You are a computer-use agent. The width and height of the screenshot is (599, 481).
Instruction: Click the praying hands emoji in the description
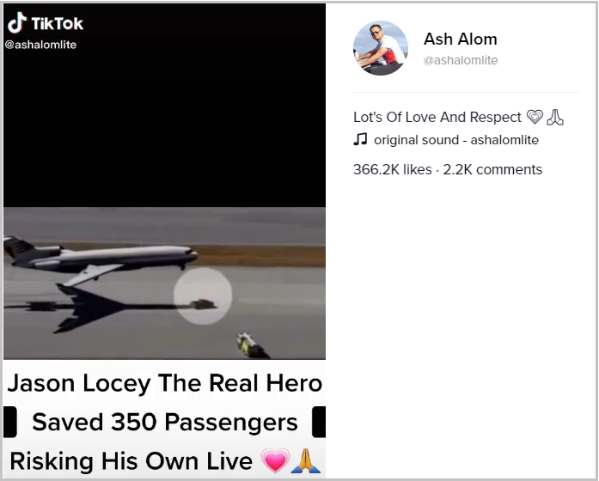point(555,117)
